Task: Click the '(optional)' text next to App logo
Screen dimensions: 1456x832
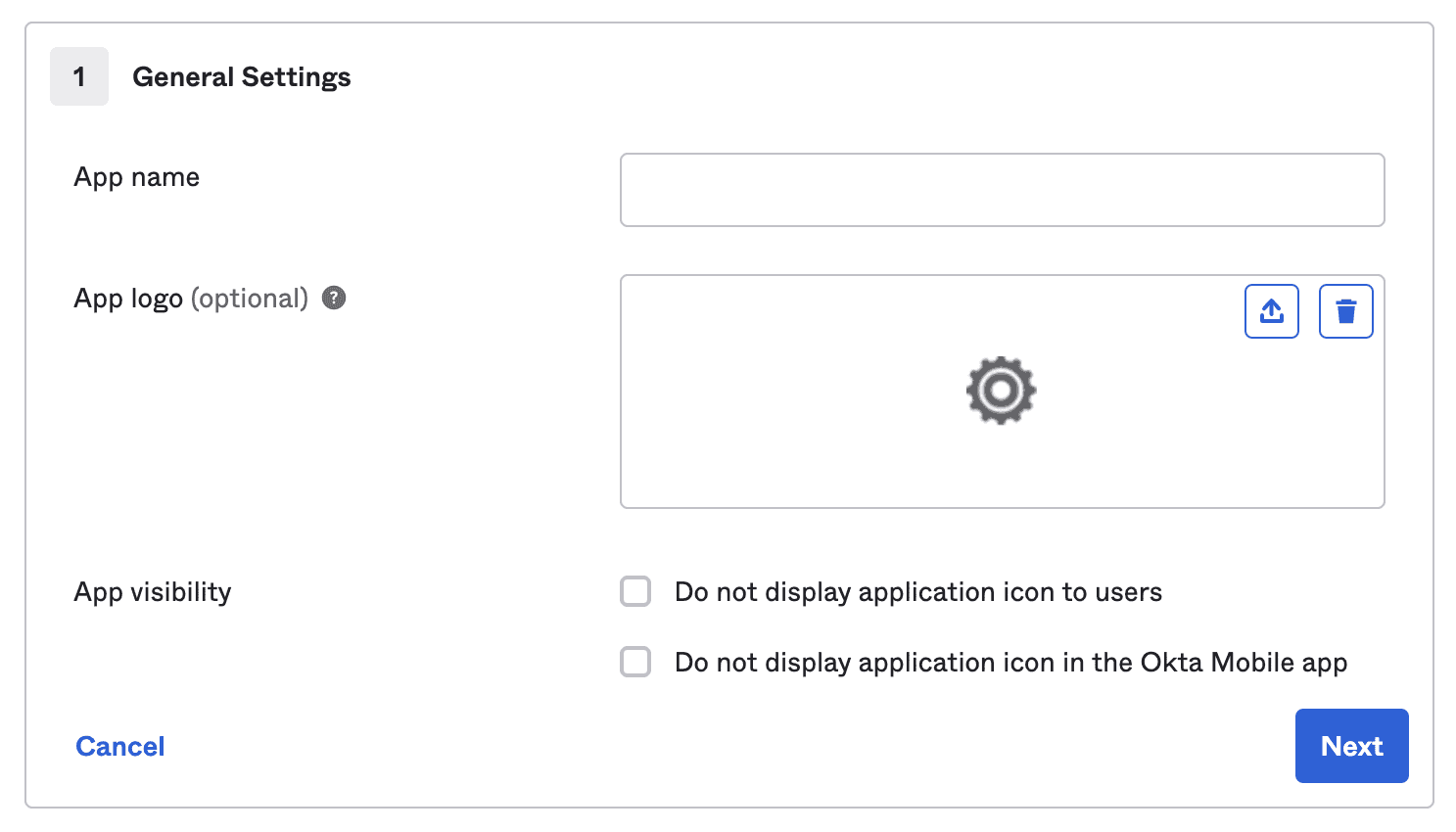Action: click(250, 299)
